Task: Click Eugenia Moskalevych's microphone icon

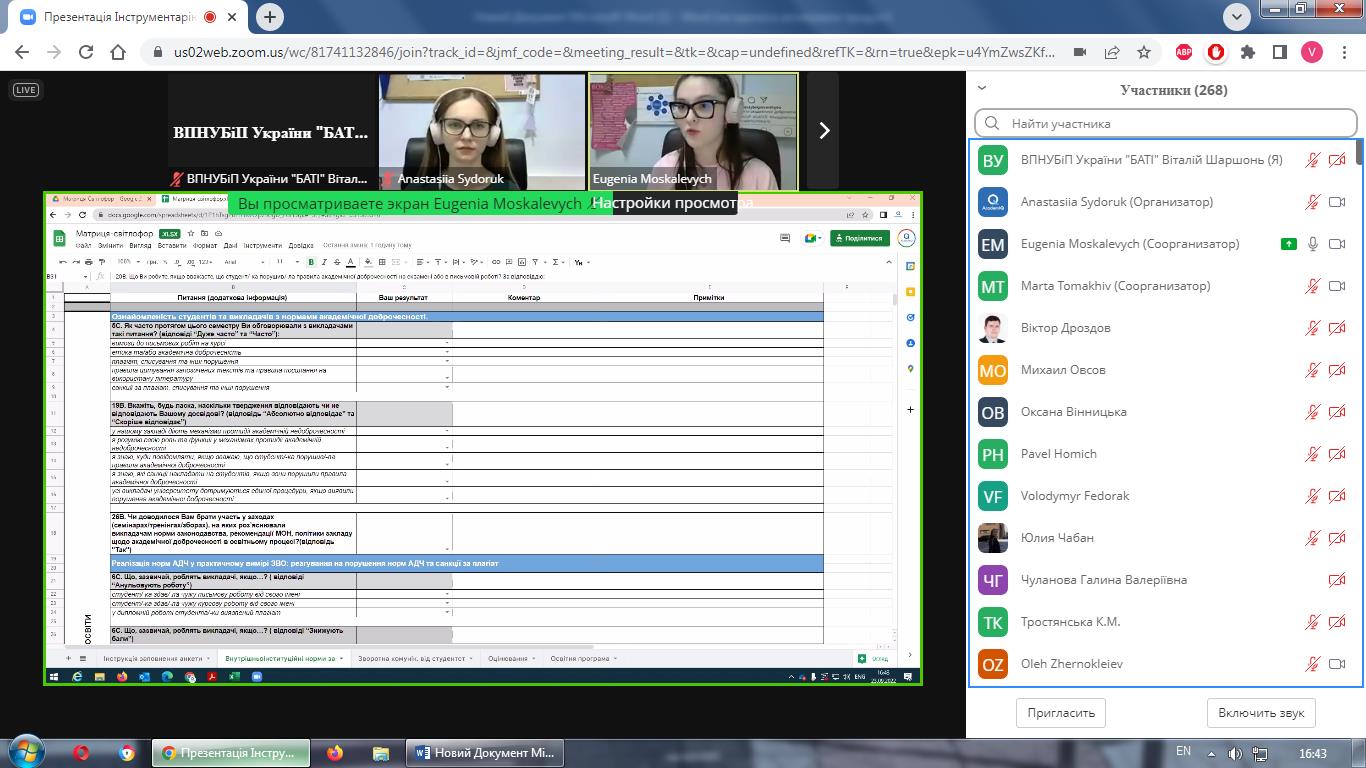Action: click(1313, 244)
